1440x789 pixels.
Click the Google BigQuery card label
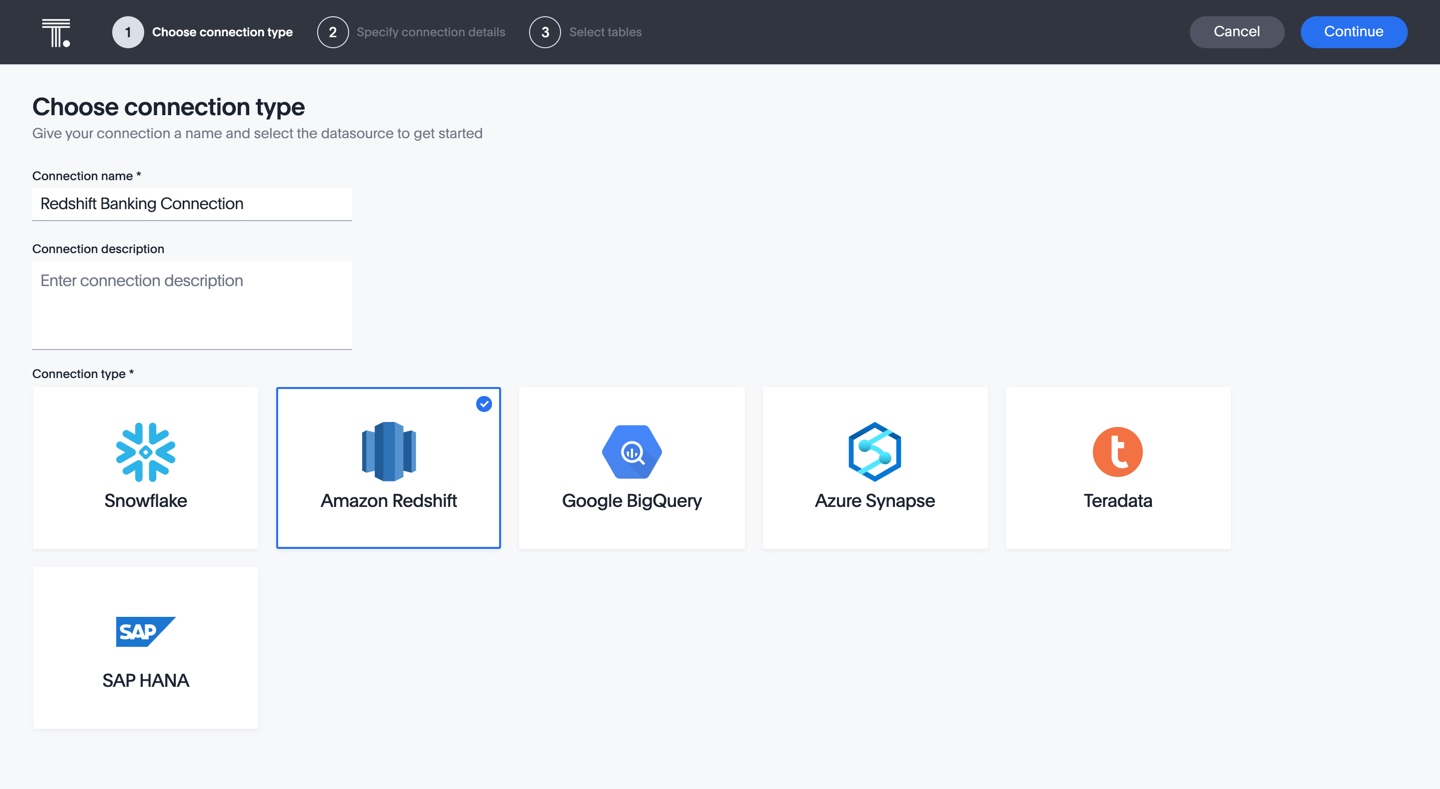632,501
